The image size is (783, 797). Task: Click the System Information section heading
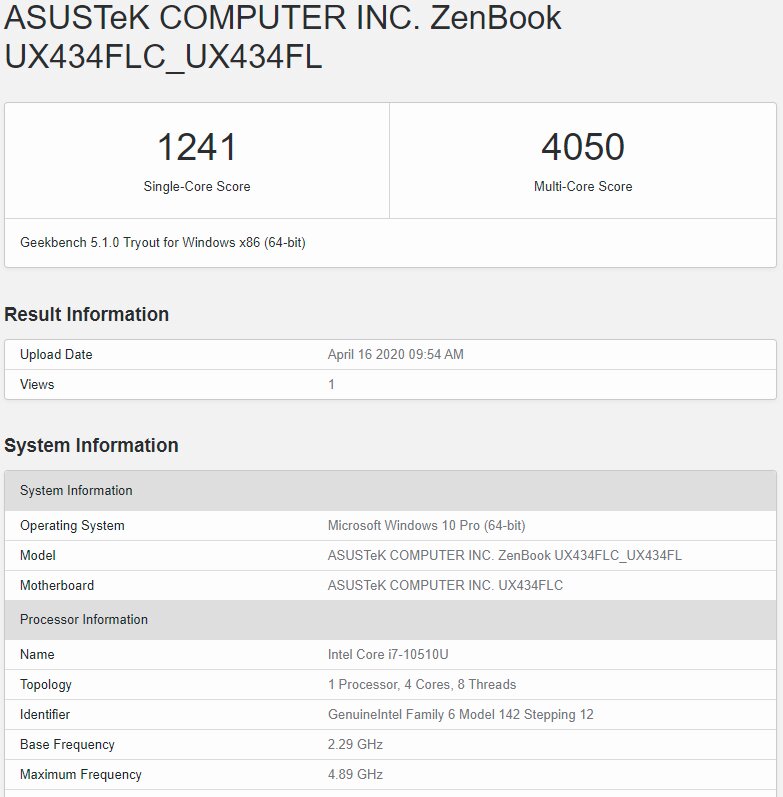tap(91, 445)
